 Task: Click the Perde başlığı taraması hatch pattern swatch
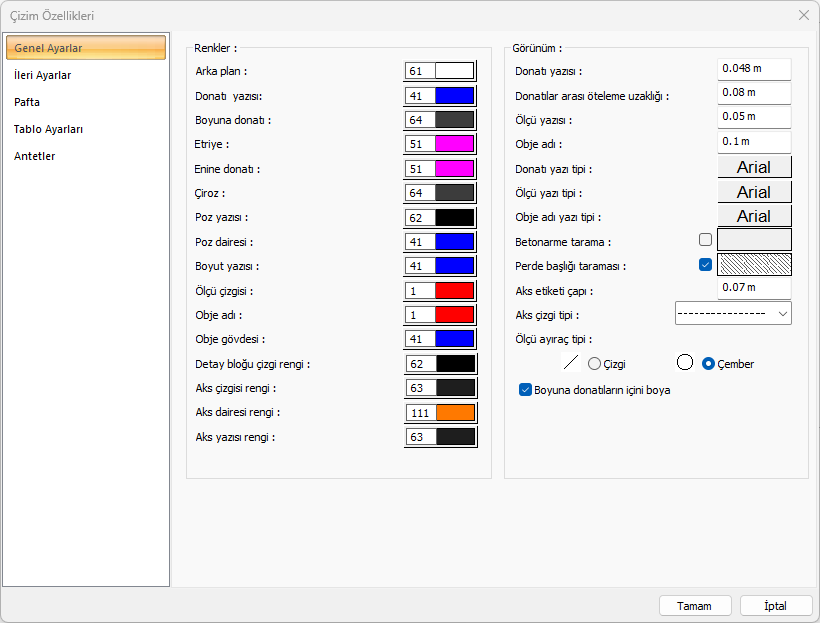pos(754,265)
